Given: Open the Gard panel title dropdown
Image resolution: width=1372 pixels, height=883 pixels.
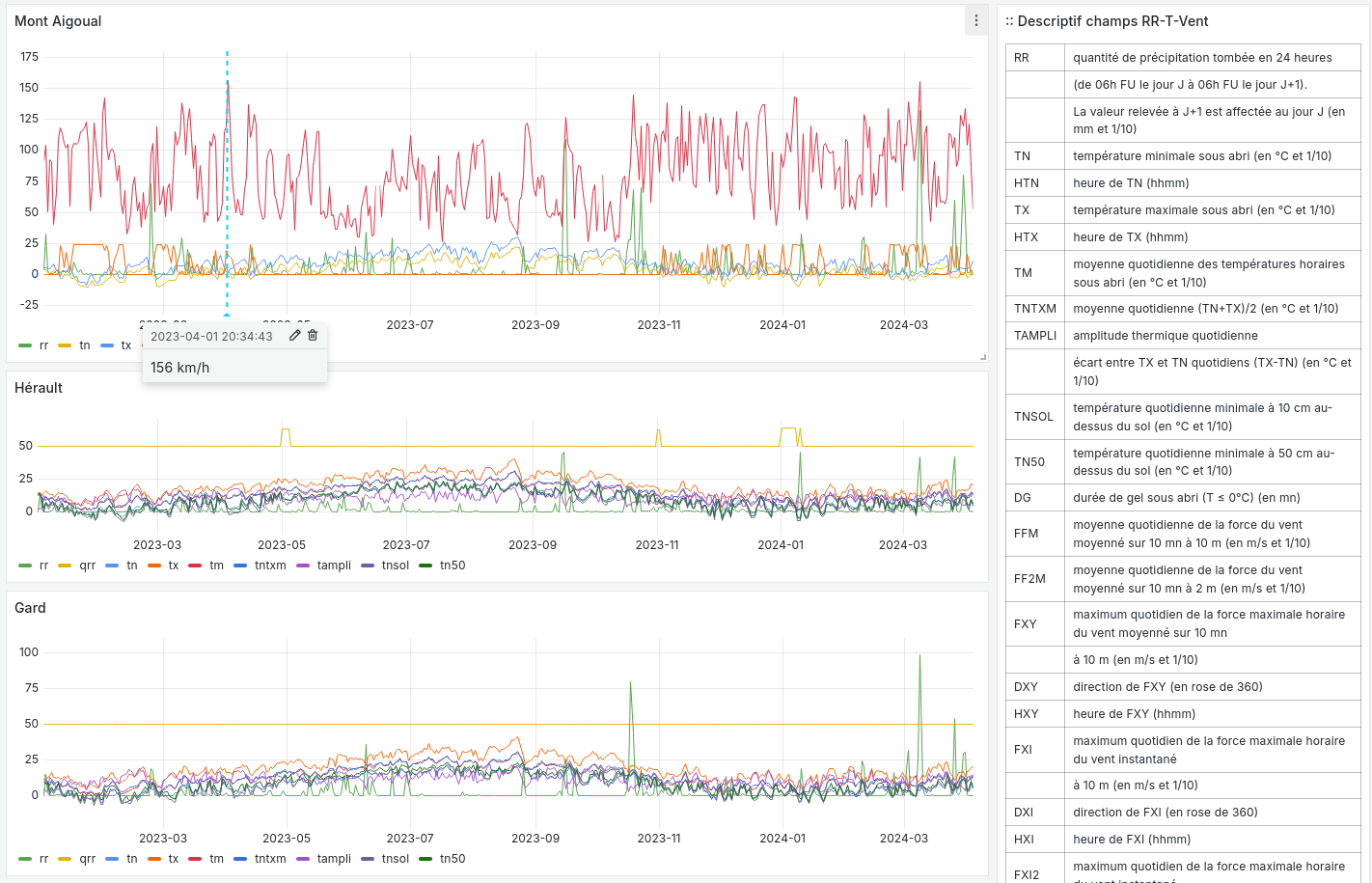Looking at the screenshot, I should (30, 608).
